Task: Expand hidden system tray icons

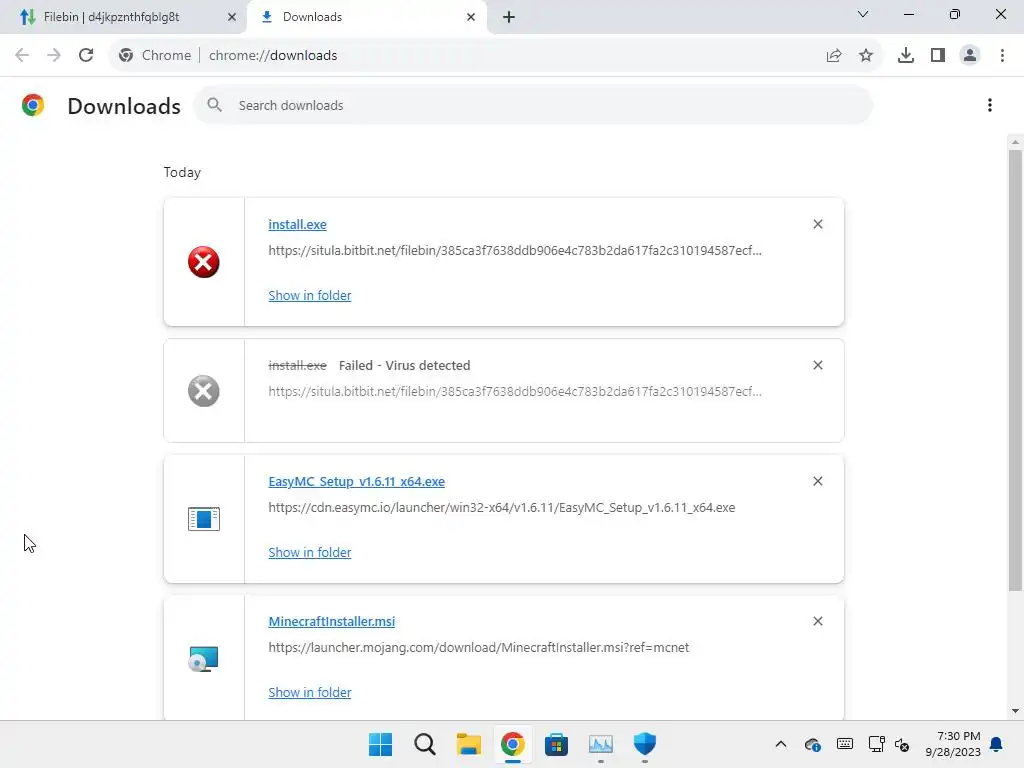Action: click(x=780, y=744)
